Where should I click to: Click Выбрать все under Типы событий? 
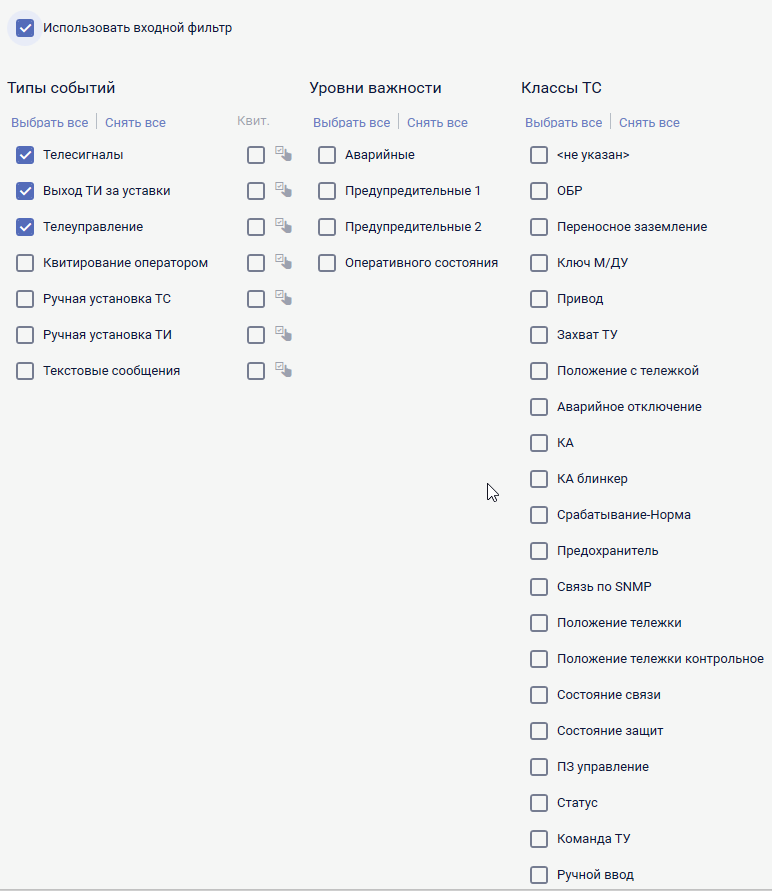[50, 123]
